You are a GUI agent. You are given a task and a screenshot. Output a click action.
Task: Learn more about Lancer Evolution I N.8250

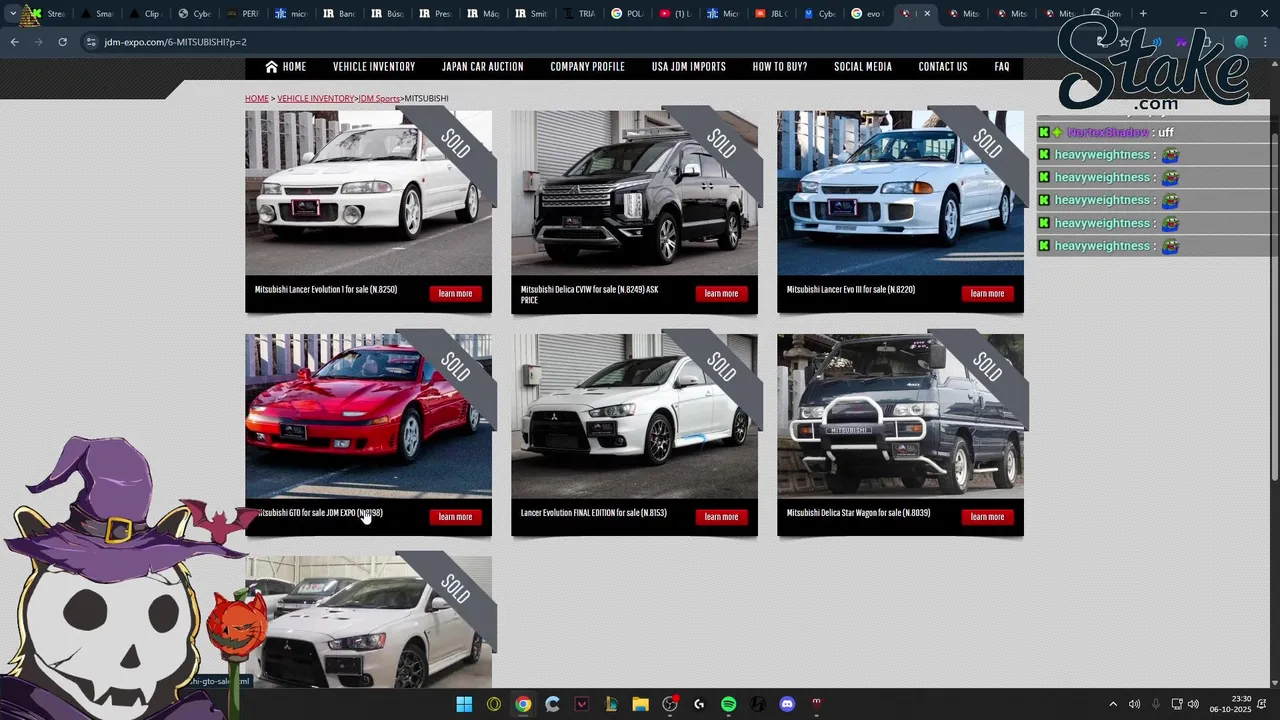pos(455,294)
